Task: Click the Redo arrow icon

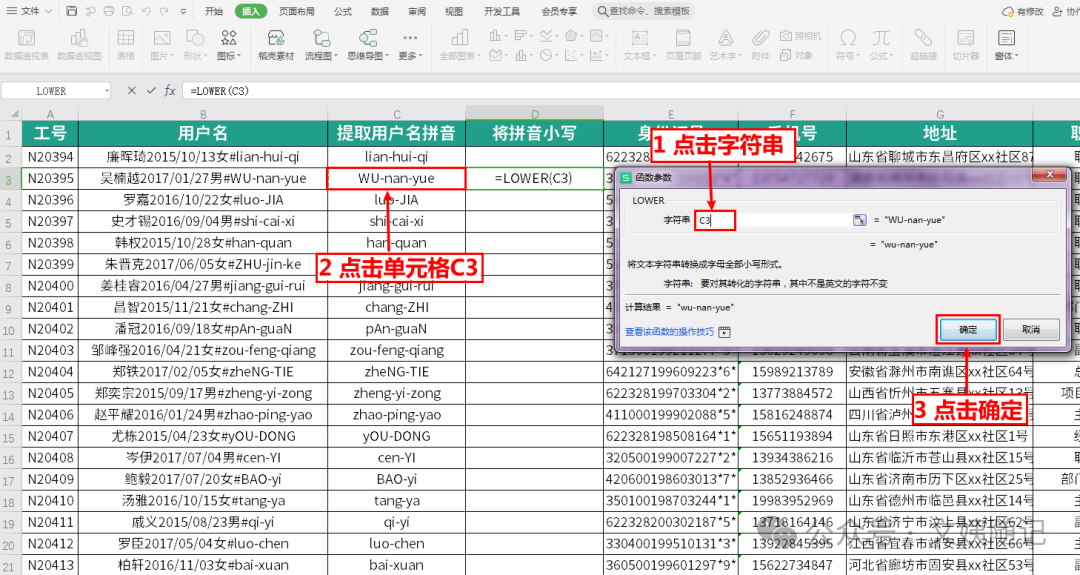Action: click(164, 11)
